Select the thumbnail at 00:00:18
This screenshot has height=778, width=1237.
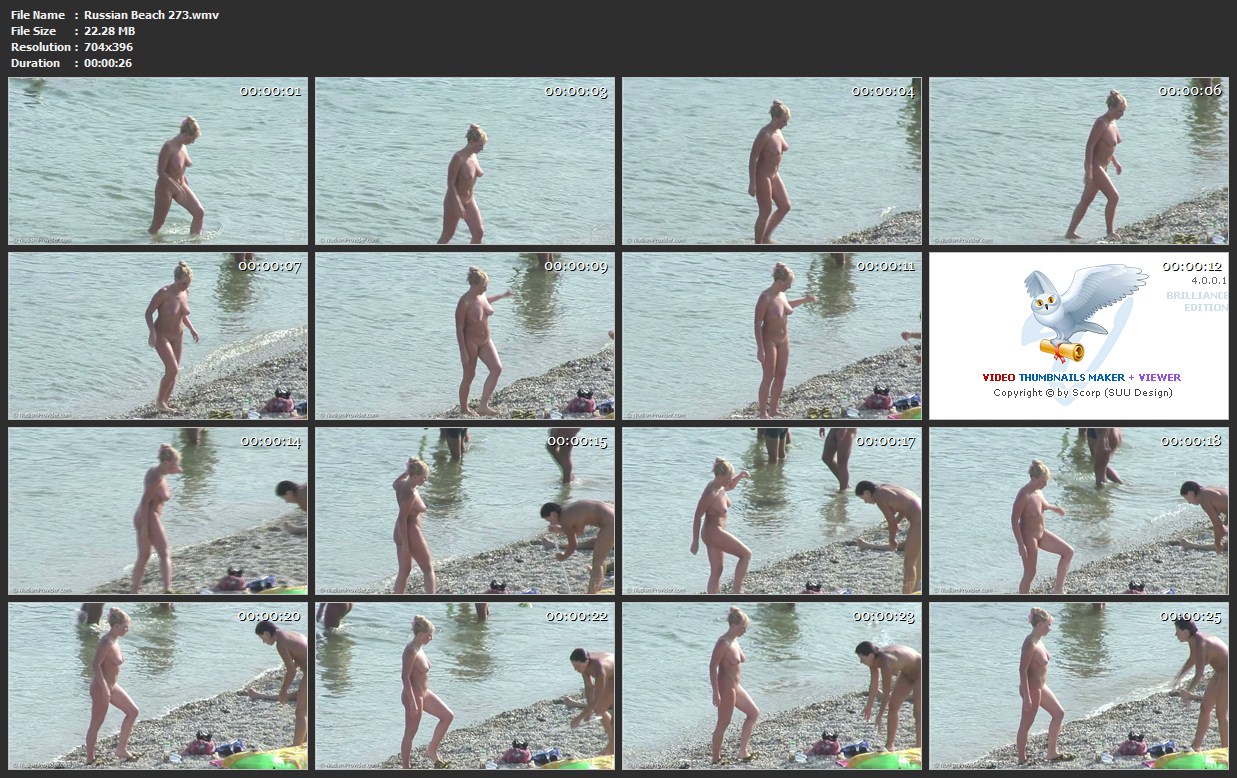(1078, 511)
